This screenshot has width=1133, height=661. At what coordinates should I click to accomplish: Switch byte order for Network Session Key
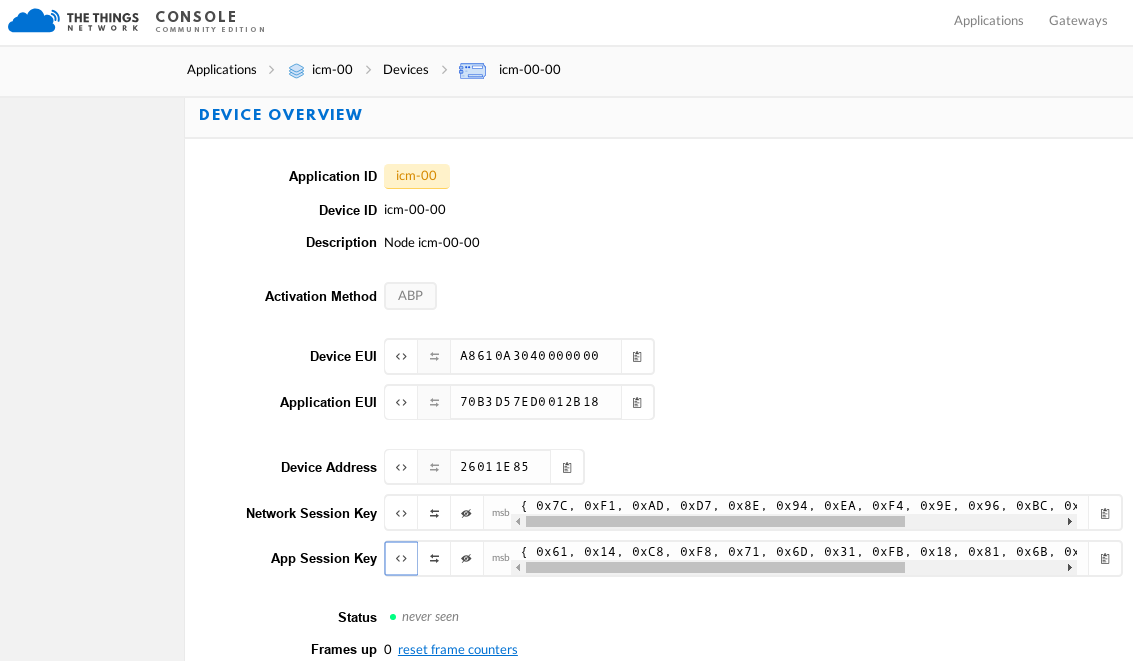(x=434, y=514)
